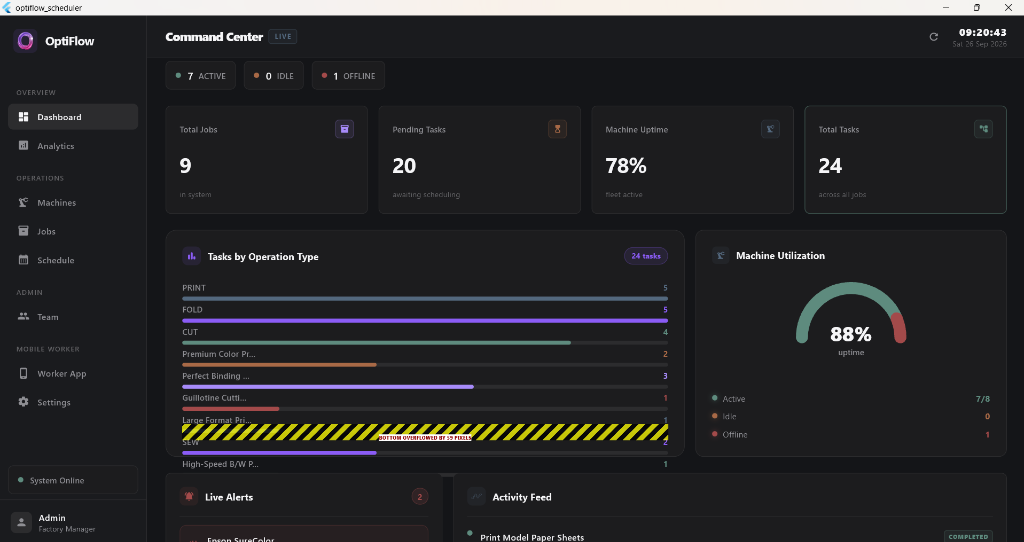Click the Team people icon
Screen dimensions: 1024x542
click(x=24, y=317)
